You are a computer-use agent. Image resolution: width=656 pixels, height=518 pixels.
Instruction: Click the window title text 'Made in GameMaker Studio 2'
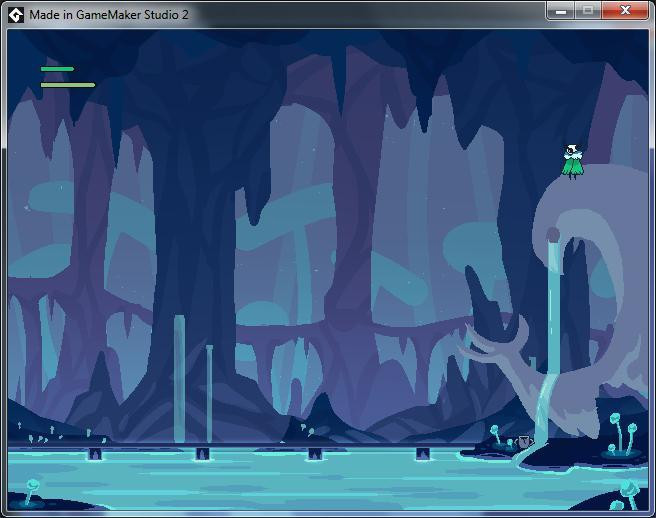(109, 15)
